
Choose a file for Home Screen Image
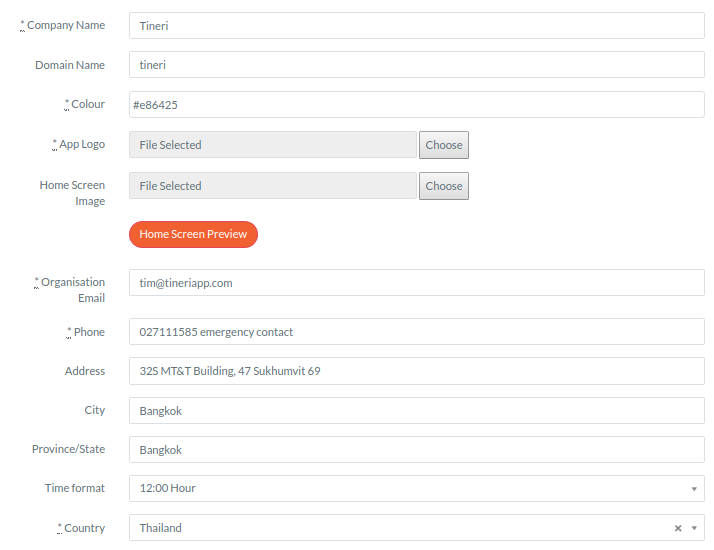click(x=444, y=186)
